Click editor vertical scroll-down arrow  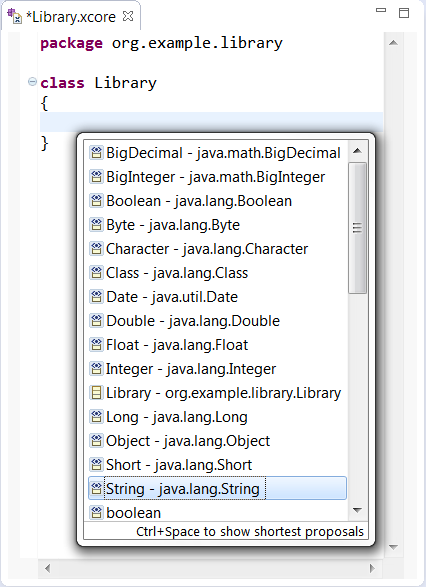(x=393, y=547)
